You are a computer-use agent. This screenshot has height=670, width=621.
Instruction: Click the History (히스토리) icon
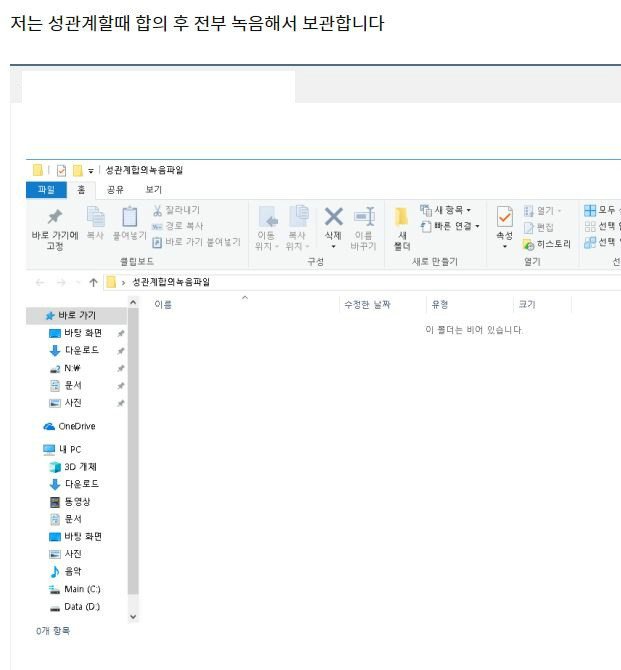(530, 243)
